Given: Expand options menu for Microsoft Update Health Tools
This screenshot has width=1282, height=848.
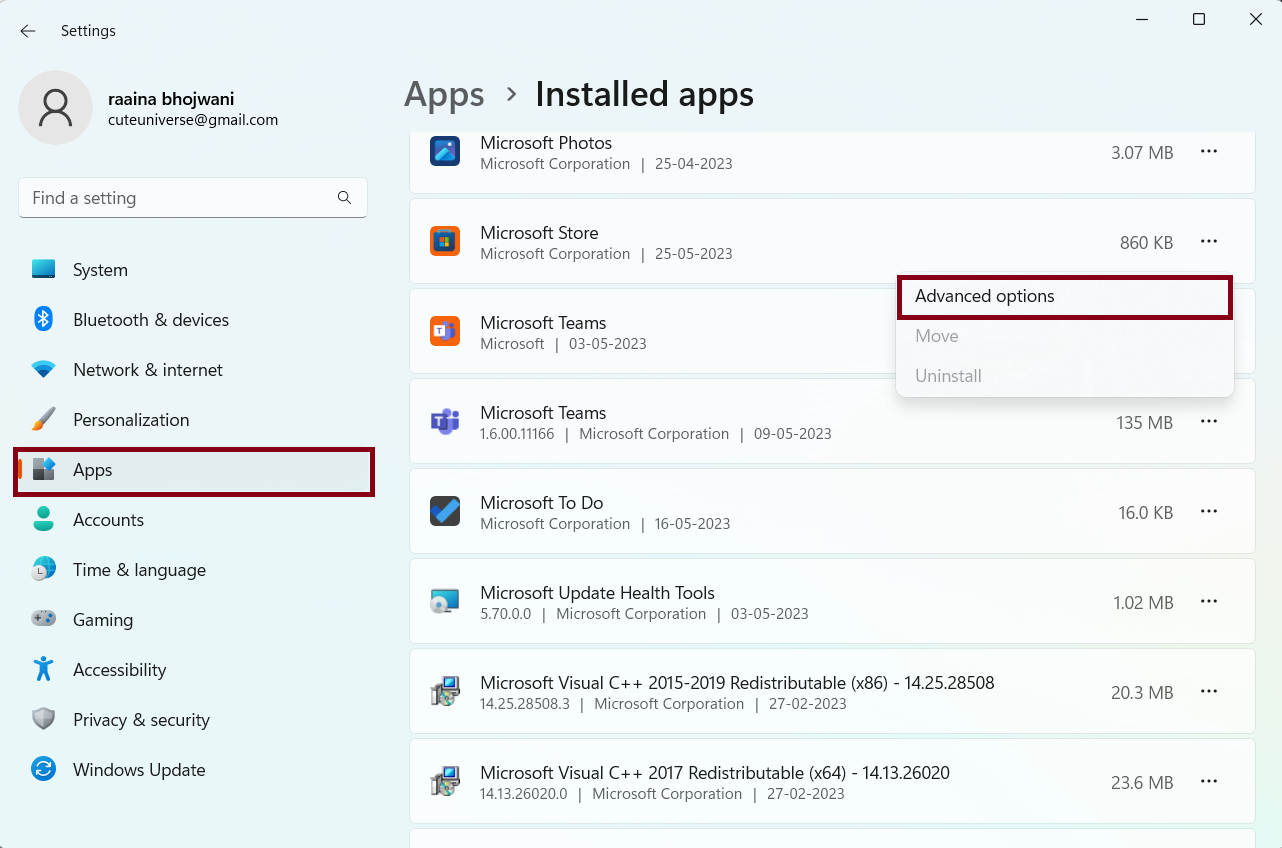Looking at the screenshot, I should (1208, 602).
